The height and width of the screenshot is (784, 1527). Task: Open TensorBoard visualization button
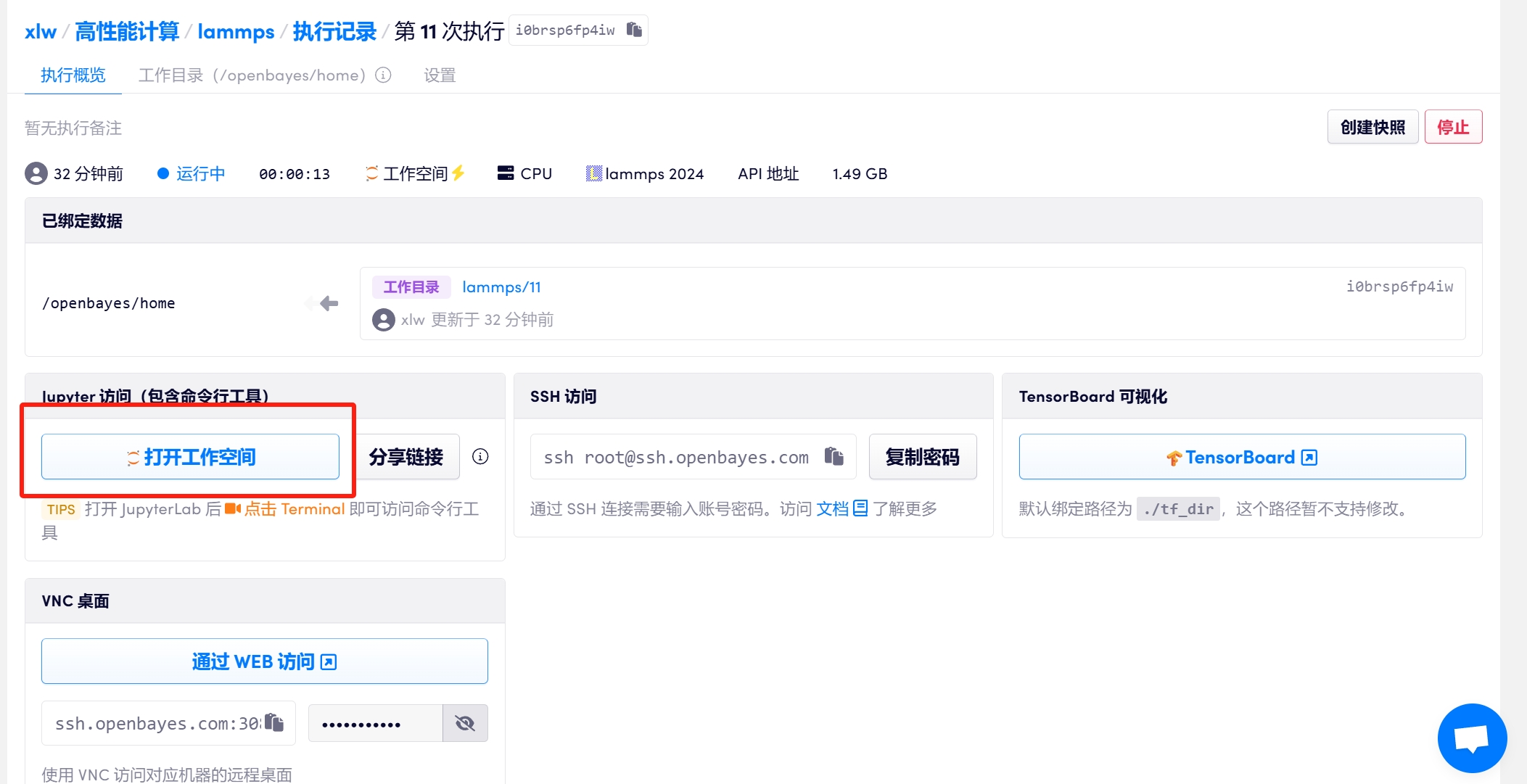1241,457
